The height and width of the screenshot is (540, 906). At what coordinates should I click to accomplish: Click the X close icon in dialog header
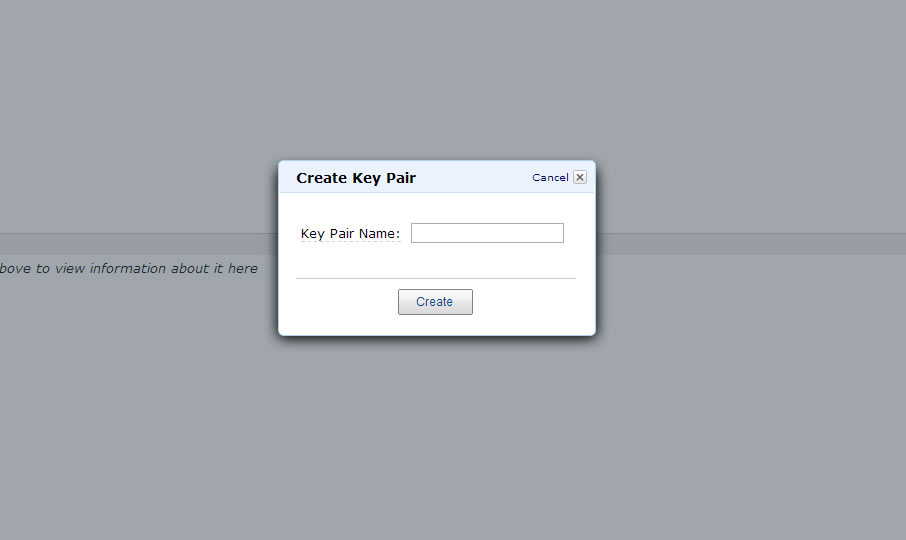[x=580, y=177]
